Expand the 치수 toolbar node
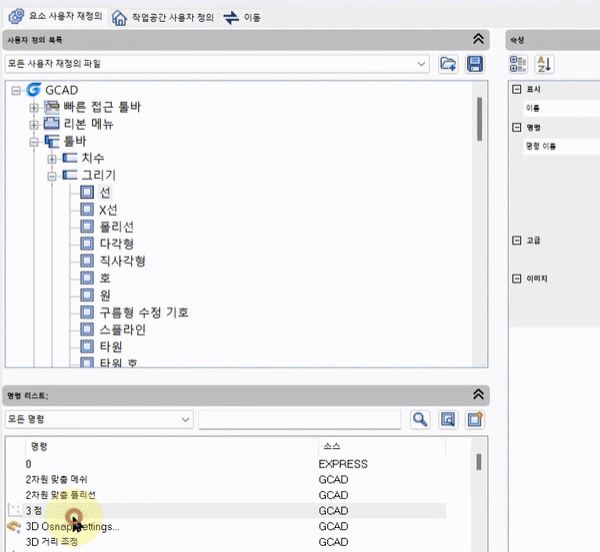Screen dimensions: 600x552 click(x=52, y=158)
